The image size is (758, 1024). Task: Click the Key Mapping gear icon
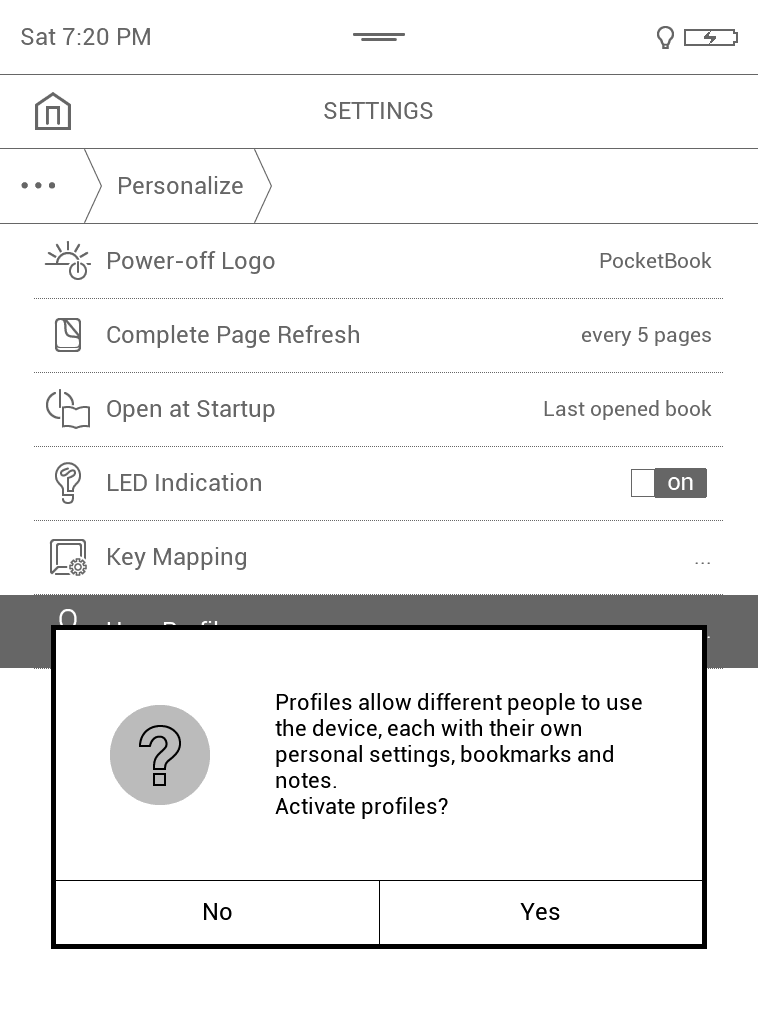(x=68, y=557)
